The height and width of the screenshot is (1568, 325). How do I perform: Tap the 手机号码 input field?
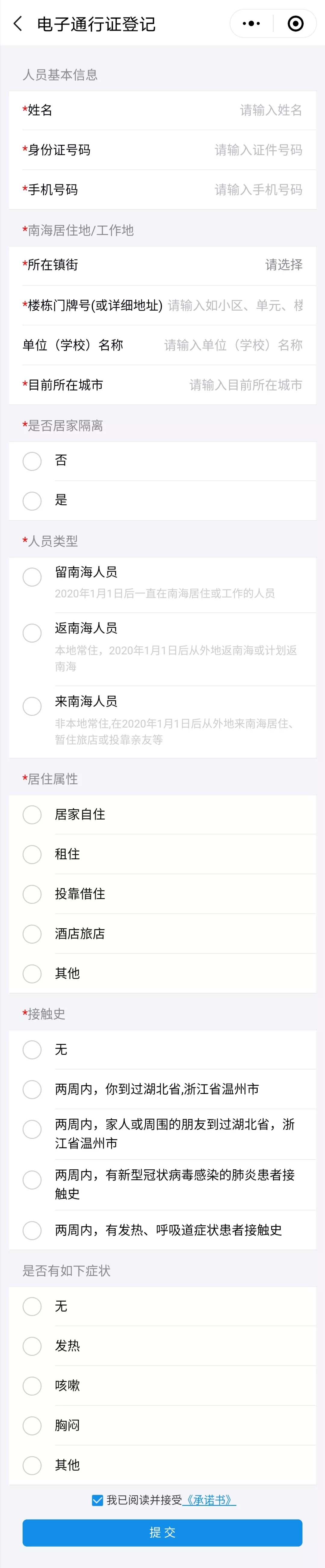(258, 190)
